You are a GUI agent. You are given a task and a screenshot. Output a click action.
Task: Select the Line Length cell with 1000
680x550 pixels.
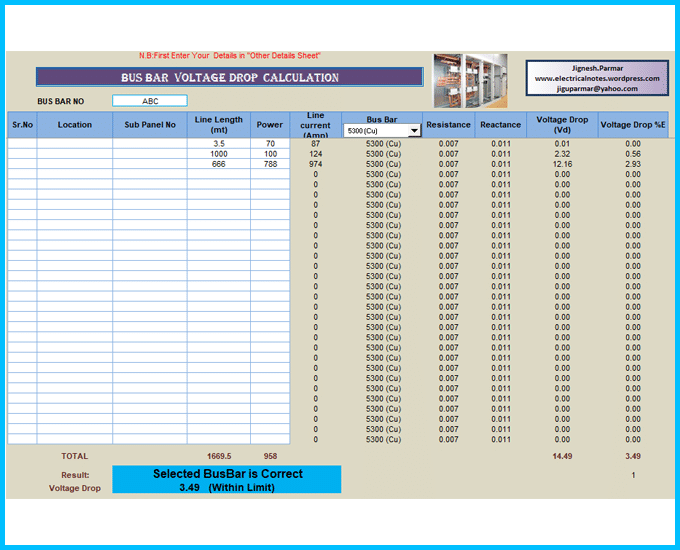(219, 154)
